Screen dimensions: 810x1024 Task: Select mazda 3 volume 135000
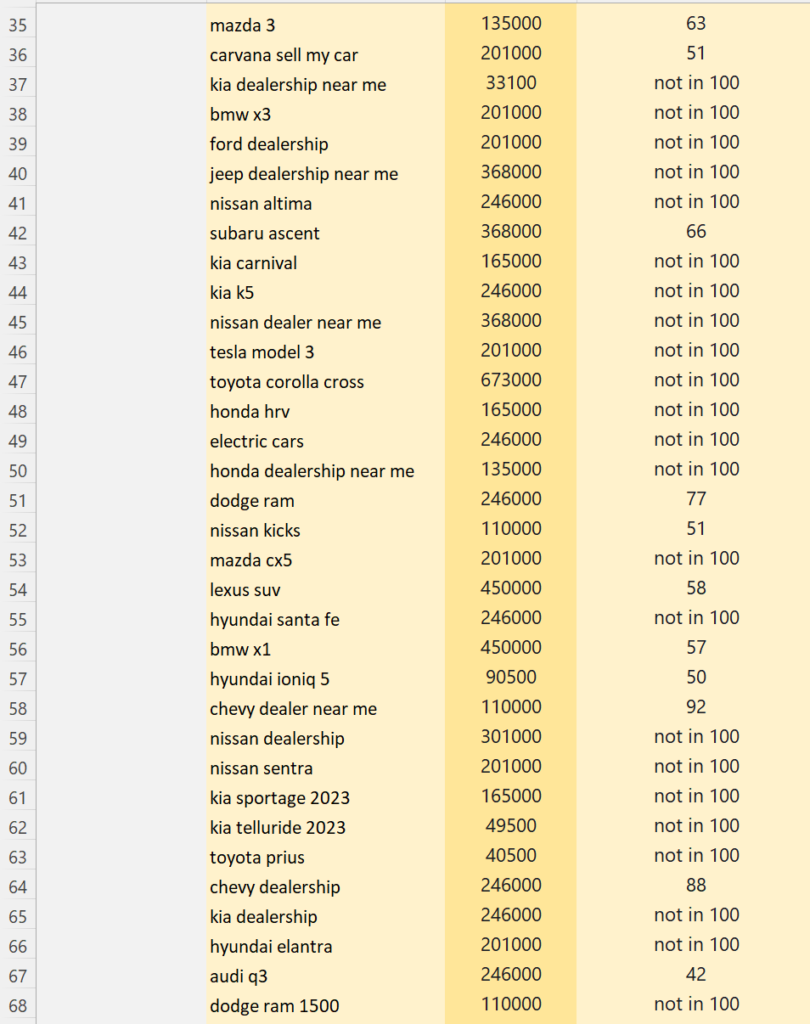pyautogui.click(x=511, y=24)
